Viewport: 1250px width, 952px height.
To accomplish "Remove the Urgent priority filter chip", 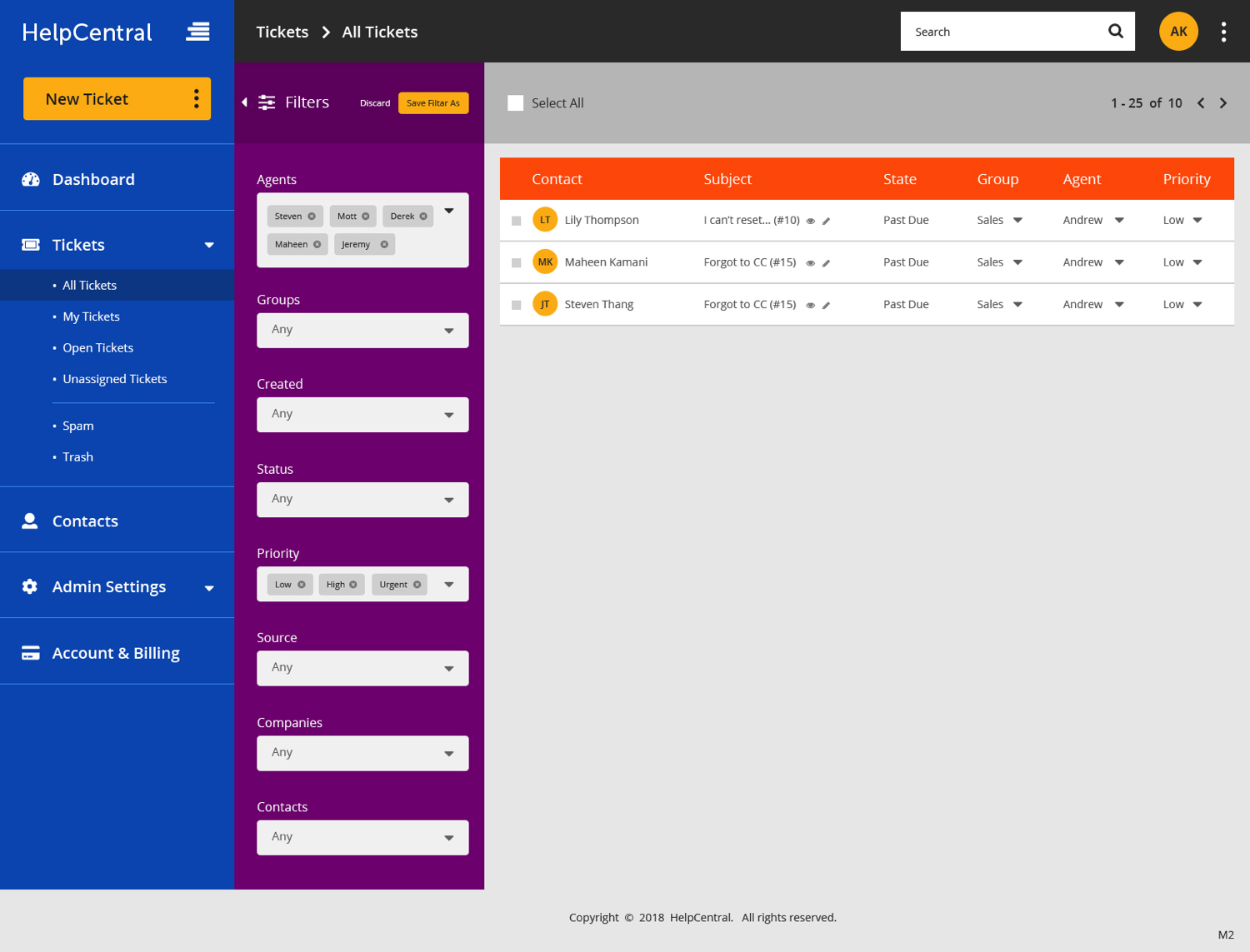I will 417,585.
